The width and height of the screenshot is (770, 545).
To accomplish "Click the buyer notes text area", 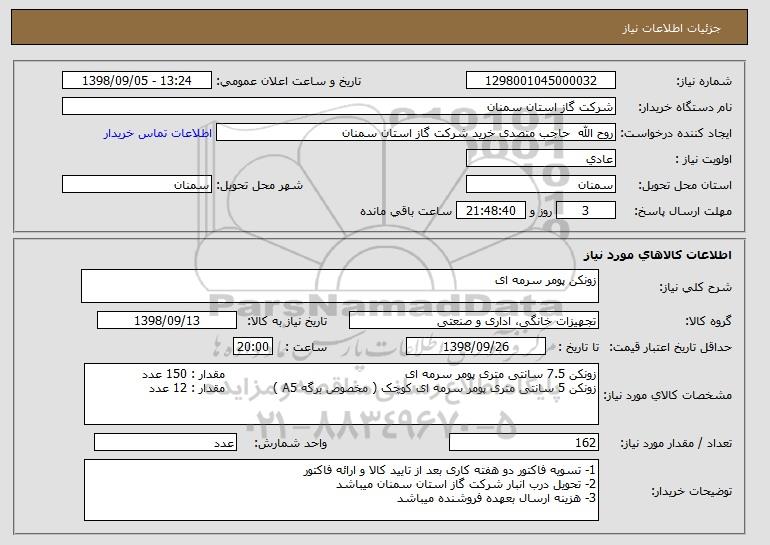I will pyautogui.click(x=341, y=490).
